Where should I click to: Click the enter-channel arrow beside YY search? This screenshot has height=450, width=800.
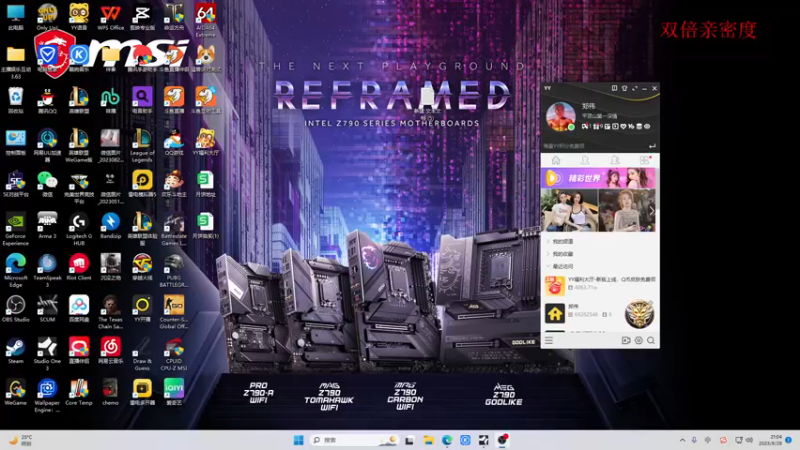tap(652, 146)
